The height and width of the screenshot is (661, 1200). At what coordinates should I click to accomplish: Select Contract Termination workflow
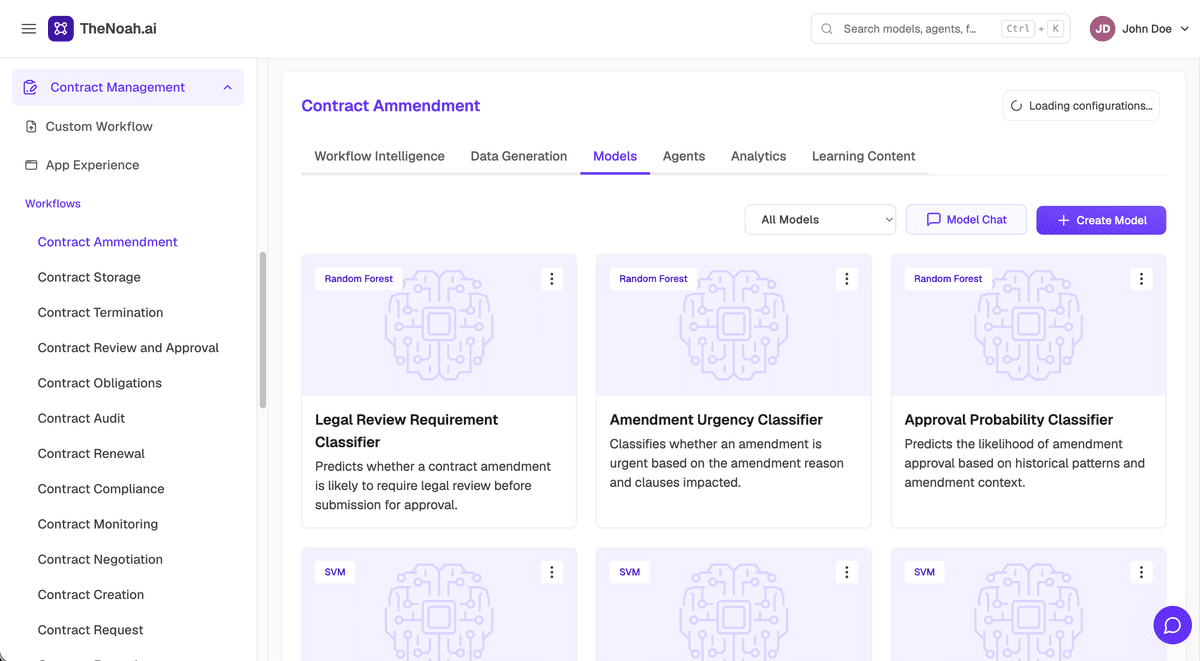100,312
